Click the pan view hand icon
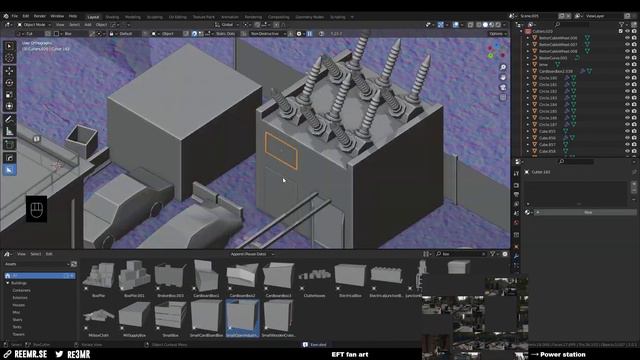The height and width of the screenshot is (360, 640). 503,78
